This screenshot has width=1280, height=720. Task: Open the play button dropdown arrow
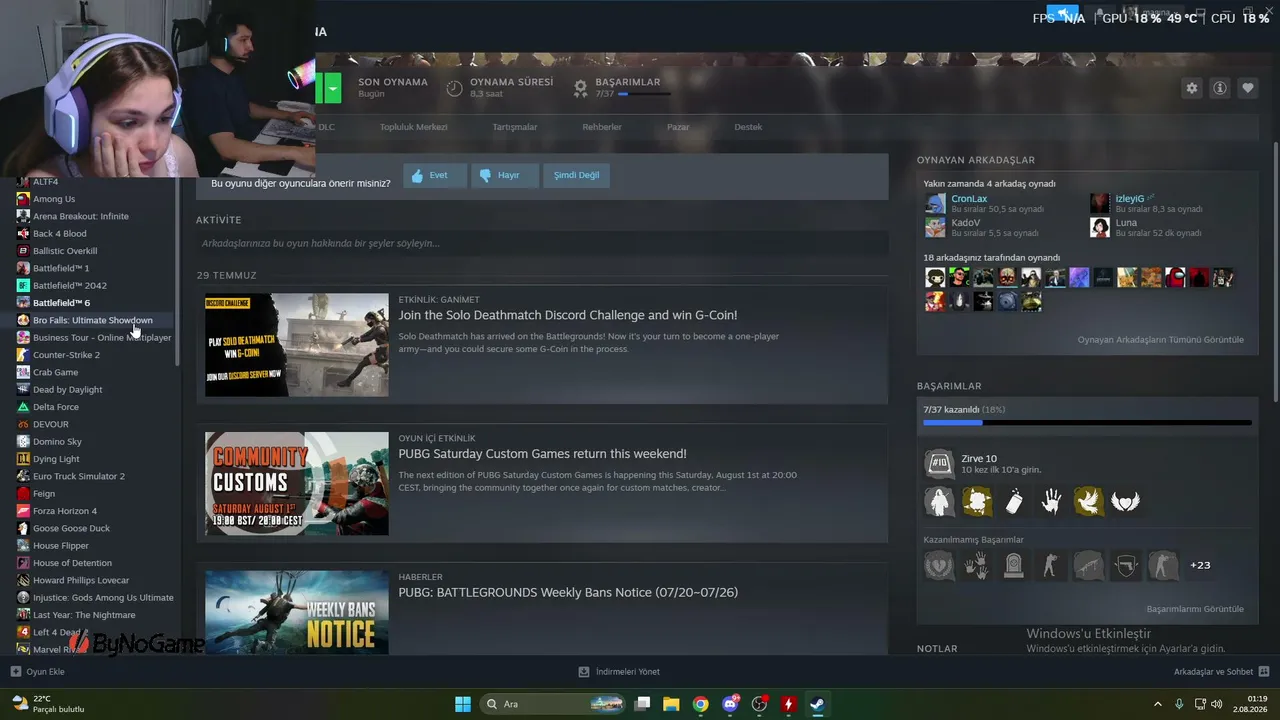pyautogui.click(x=332, y=88)
